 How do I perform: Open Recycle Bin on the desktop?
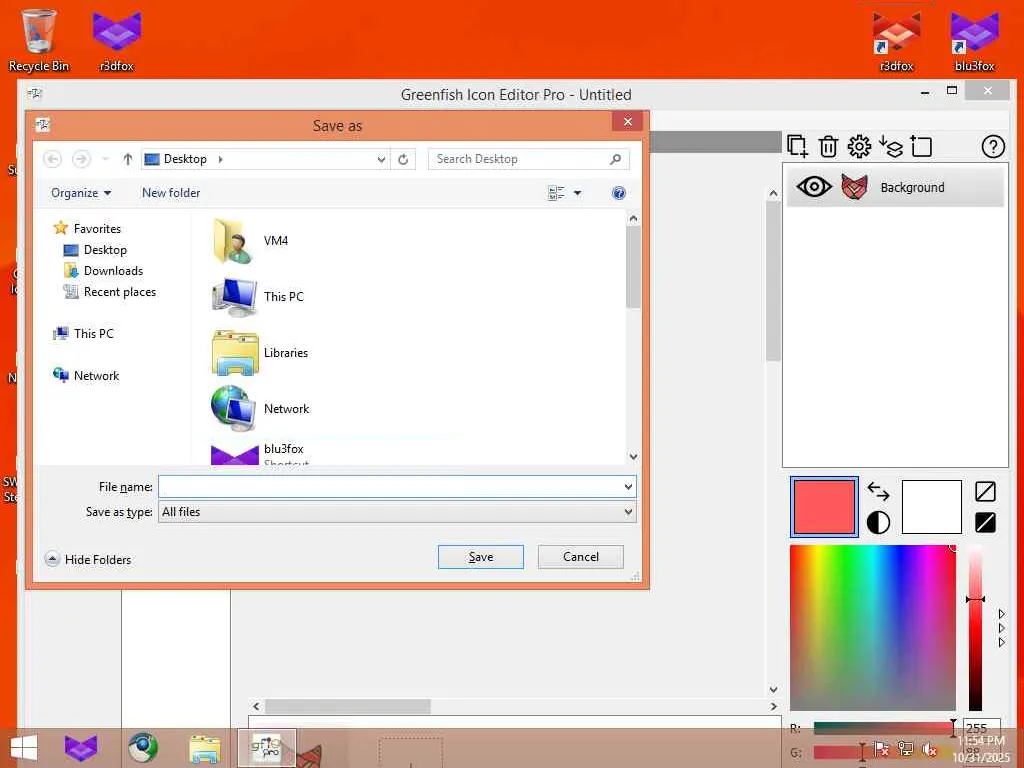click(x=39, y=39)
